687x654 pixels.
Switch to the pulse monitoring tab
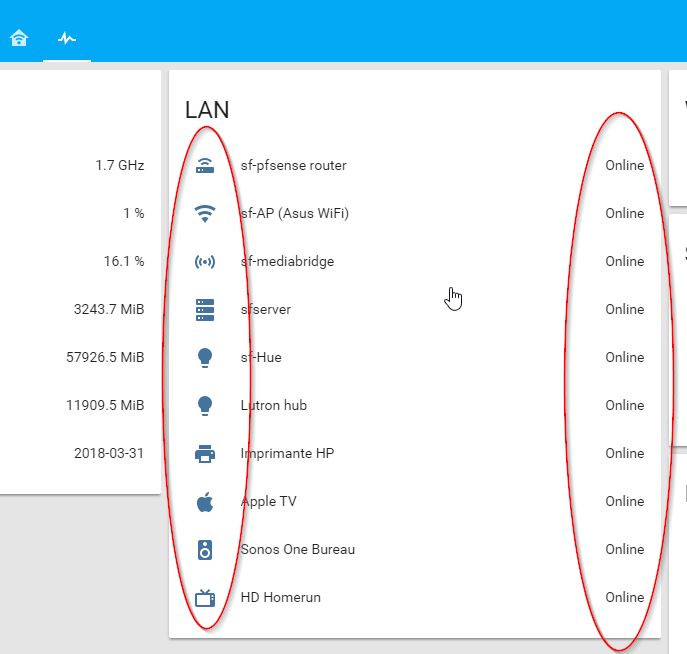point(67,39)
